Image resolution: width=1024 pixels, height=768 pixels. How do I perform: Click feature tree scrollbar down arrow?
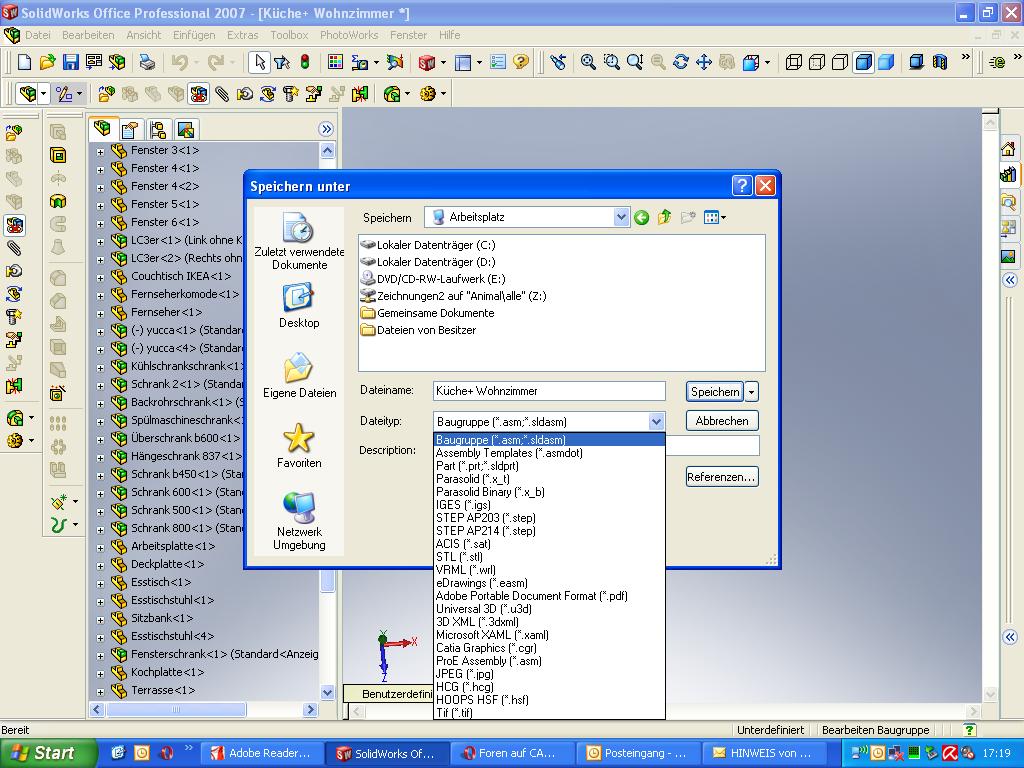327,692
